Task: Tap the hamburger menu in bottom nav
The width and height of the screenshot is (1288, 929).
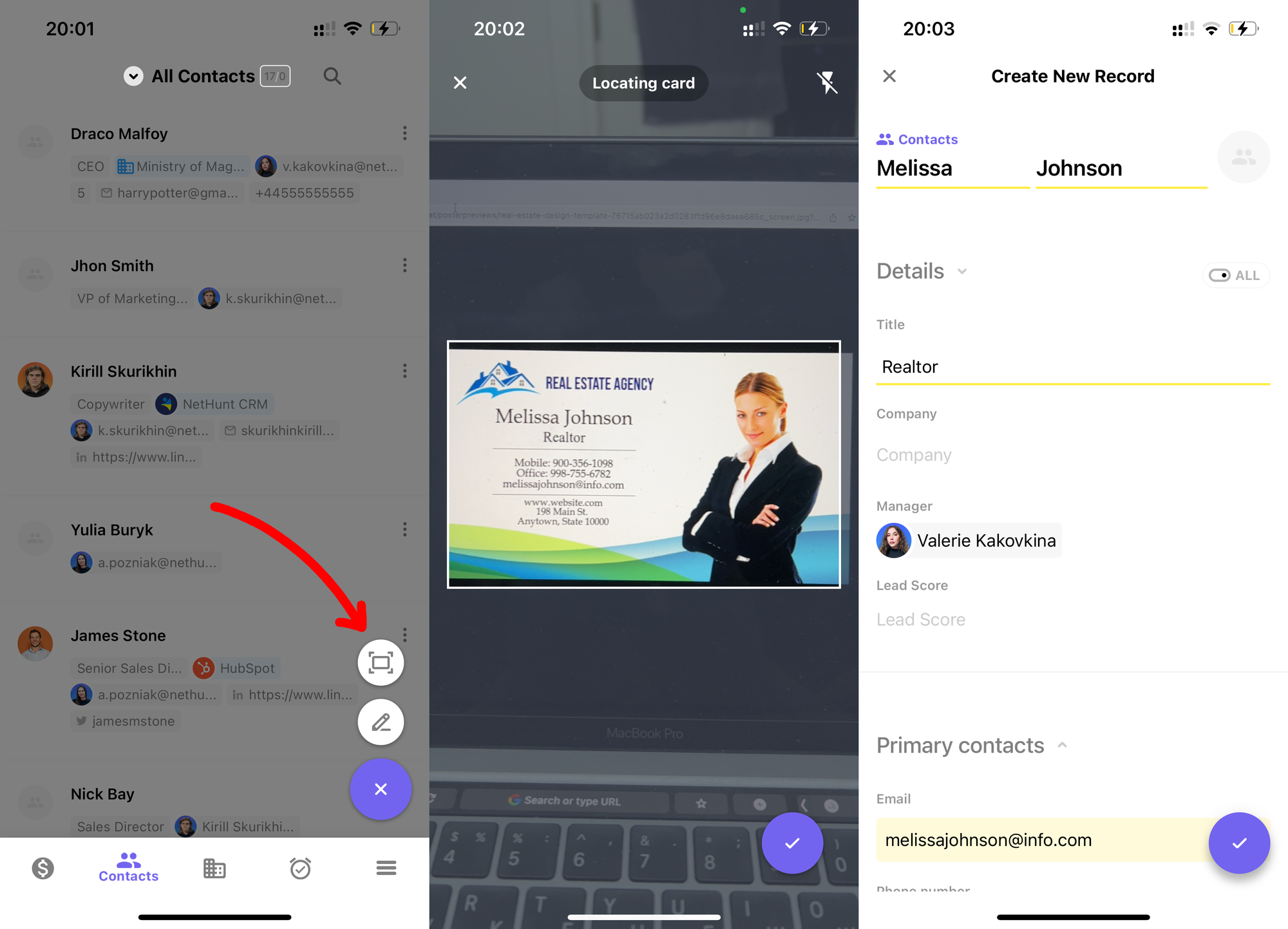Action: click(385, 868)
